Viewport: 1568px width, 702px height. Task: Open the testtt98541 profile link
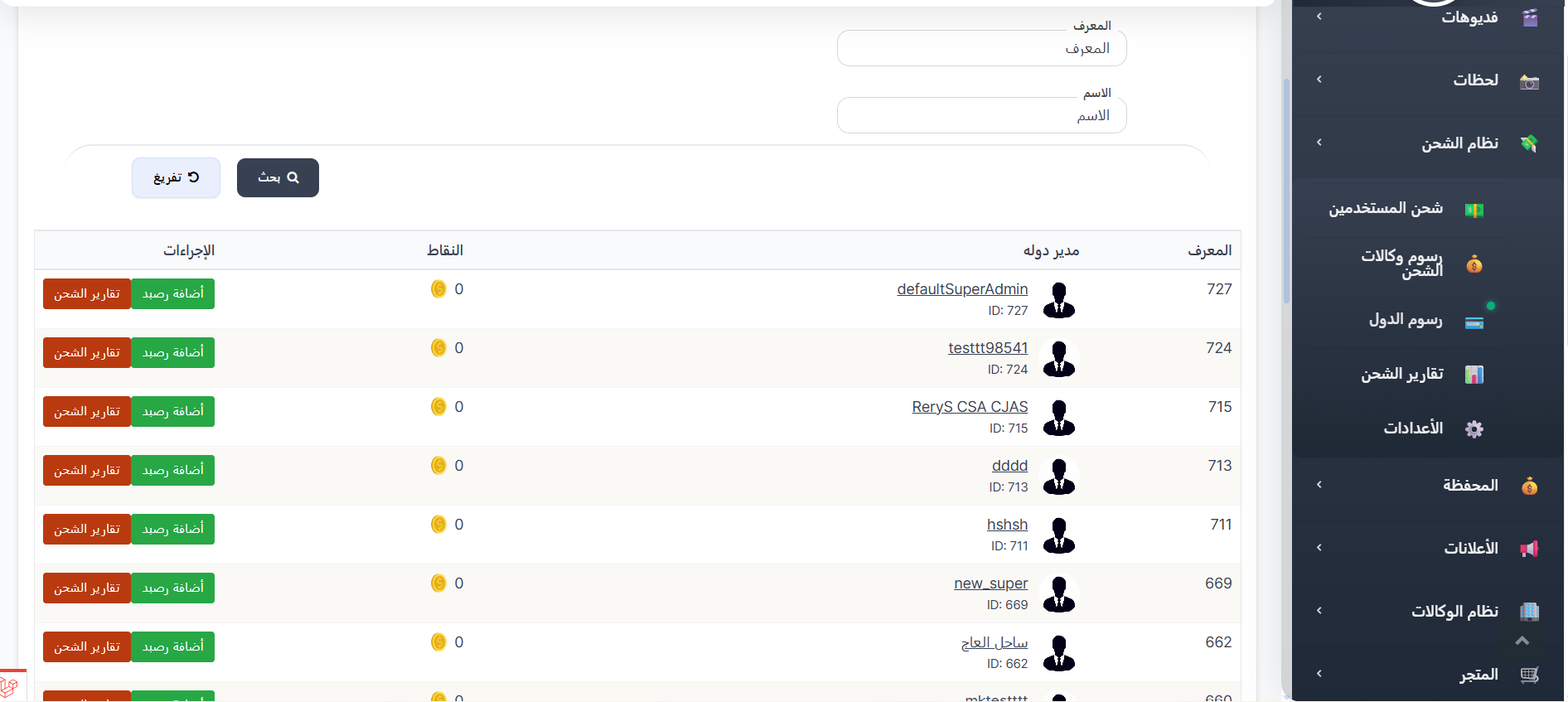988,348
